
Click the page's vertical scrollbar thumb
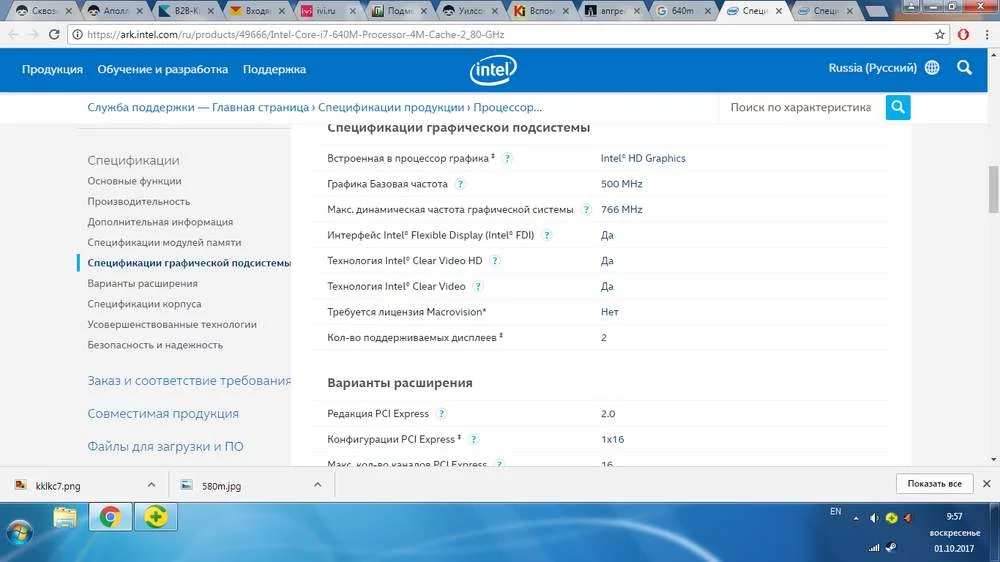coord(993,190)
